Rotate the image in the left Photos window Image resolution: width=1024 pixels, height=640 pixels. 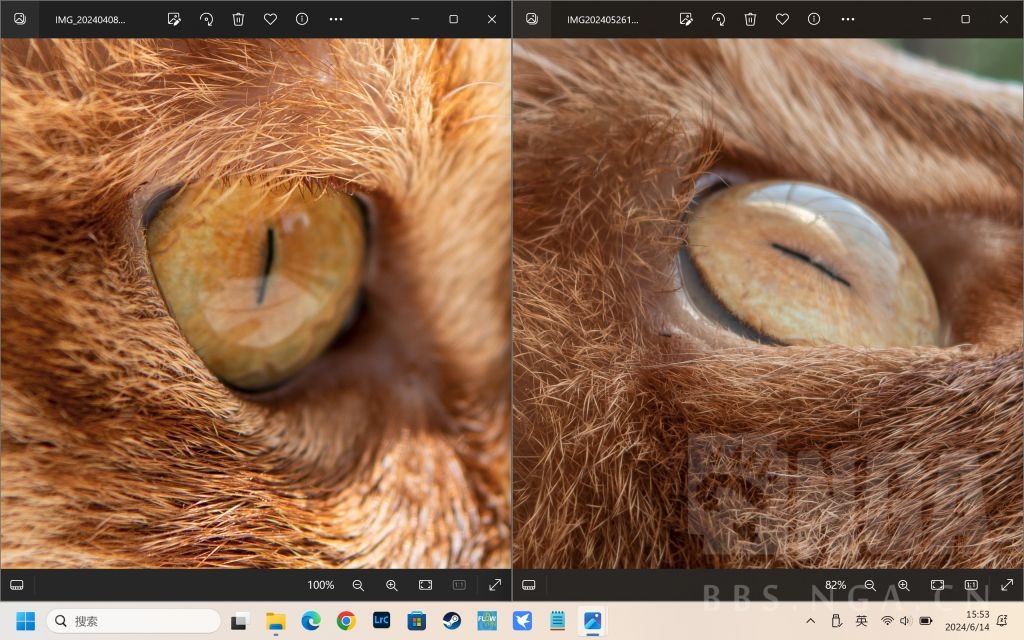pyautogui.click(x=206, y=19)
